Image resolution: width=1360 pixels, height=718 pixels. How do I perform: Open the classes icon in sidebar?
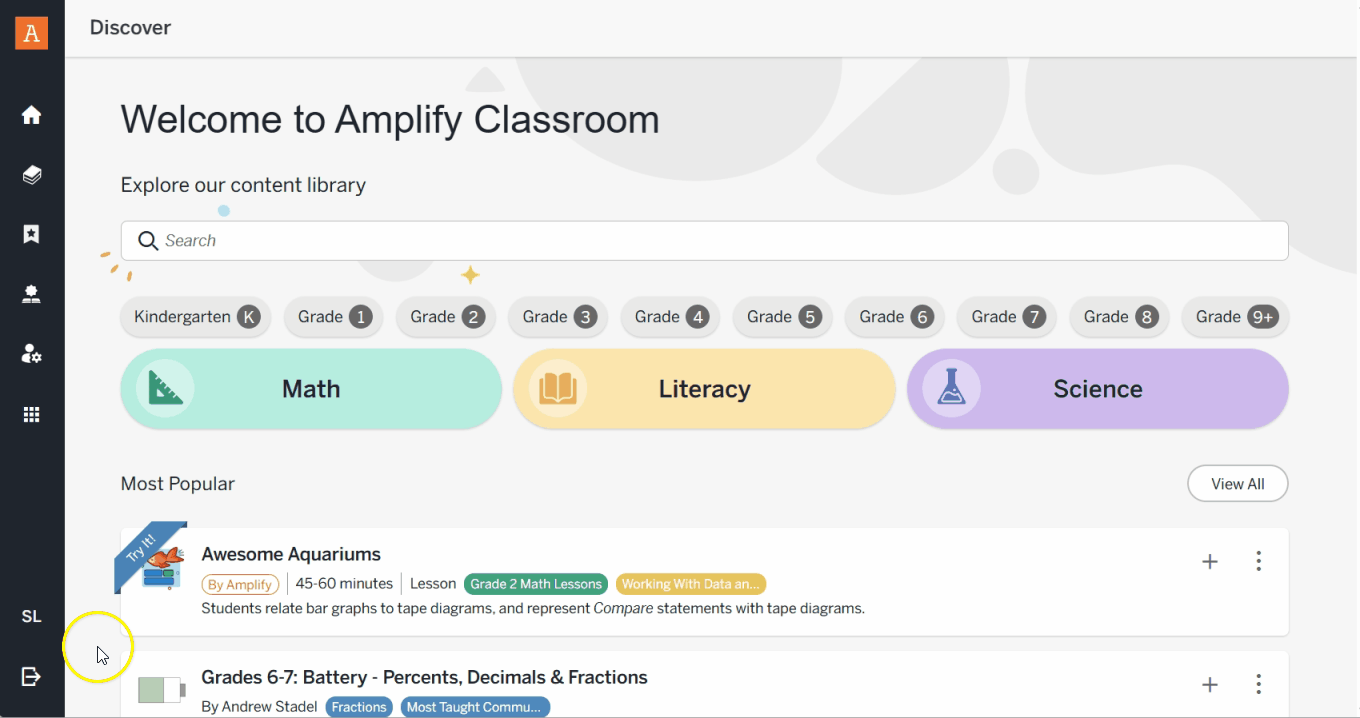coord(32,294)
